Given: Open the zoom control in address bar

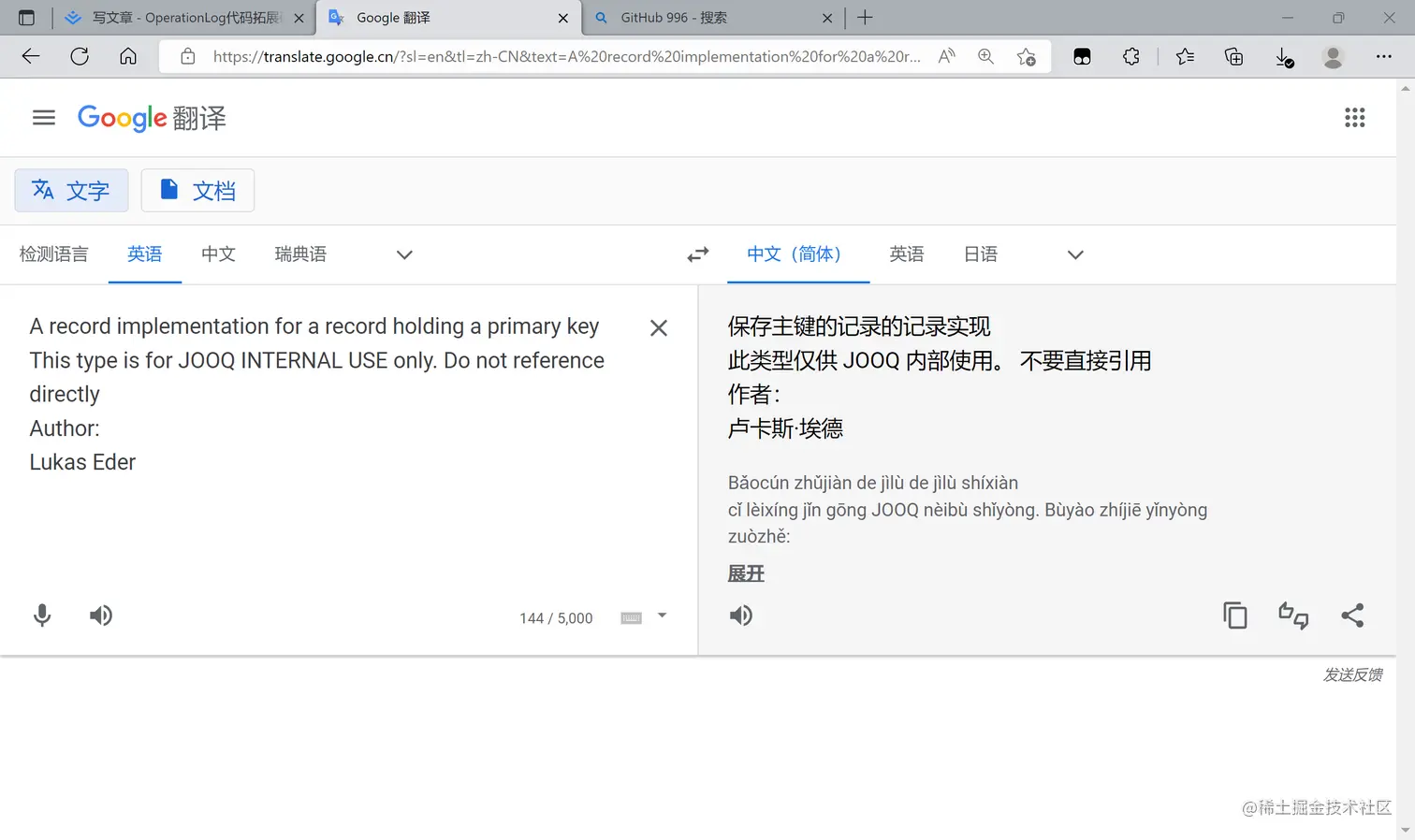Looking at the screenshot, I should click(985, 56).
